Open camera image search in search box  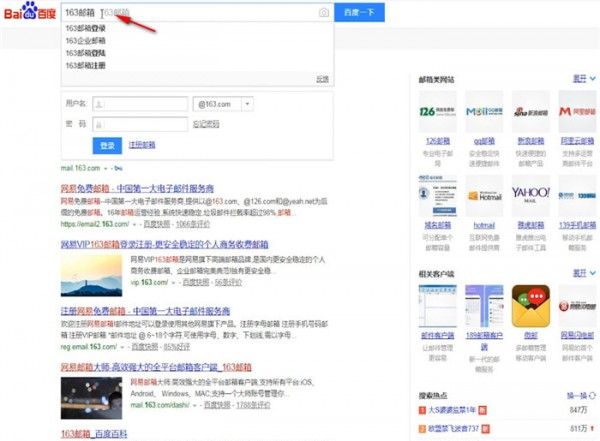point(324,13)
